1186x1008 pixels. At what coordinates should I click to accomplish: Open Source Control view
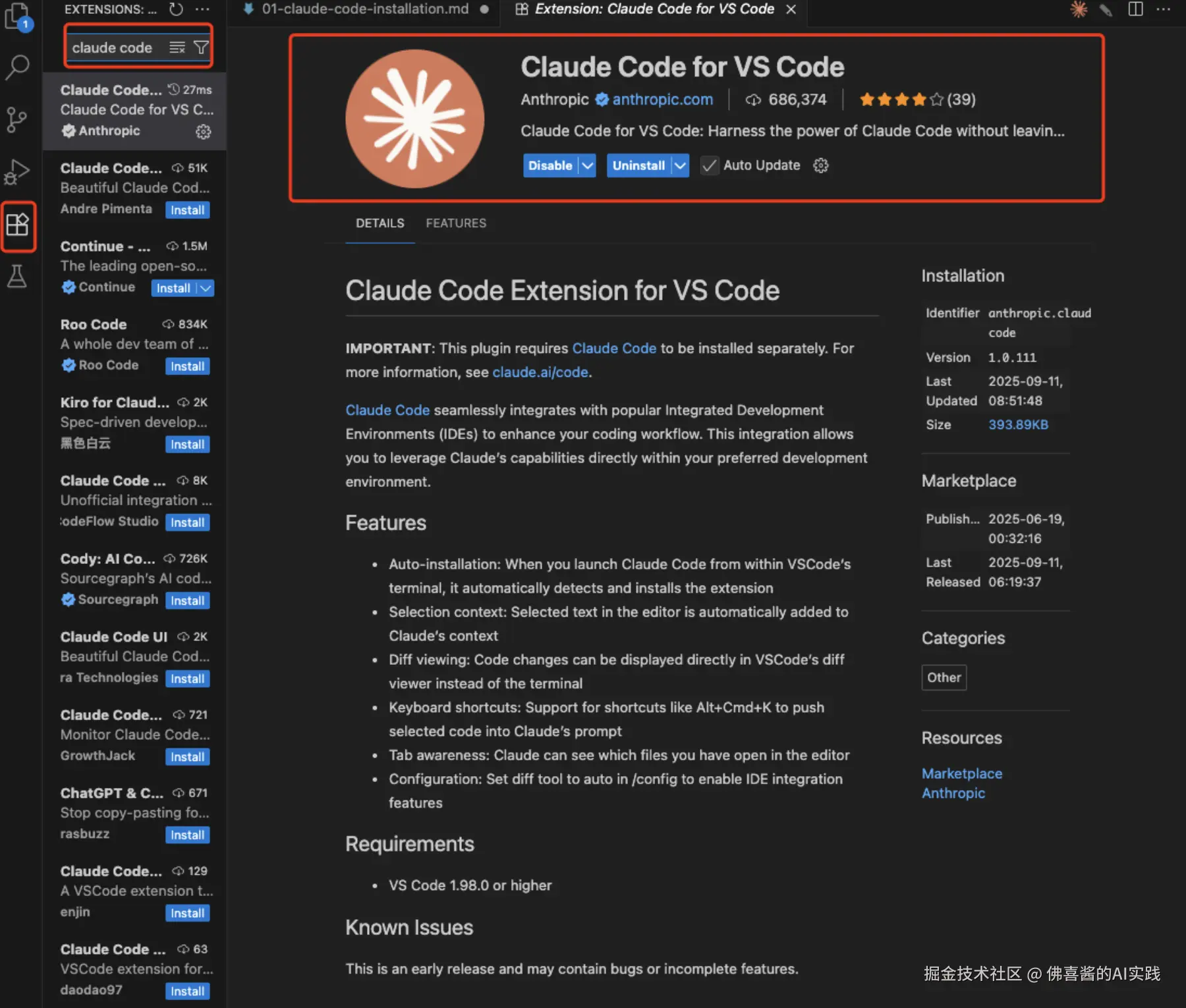[x=17, y=120]
